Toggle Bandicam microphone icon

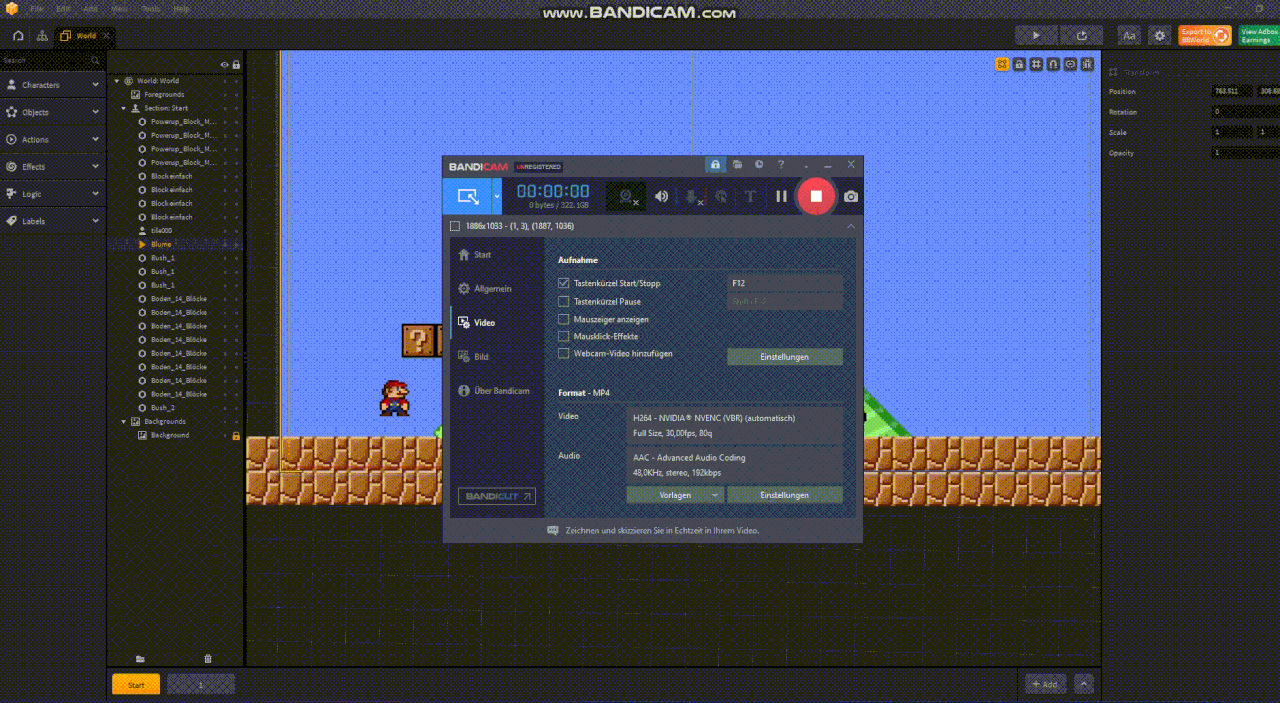click(x=691, y=196)
